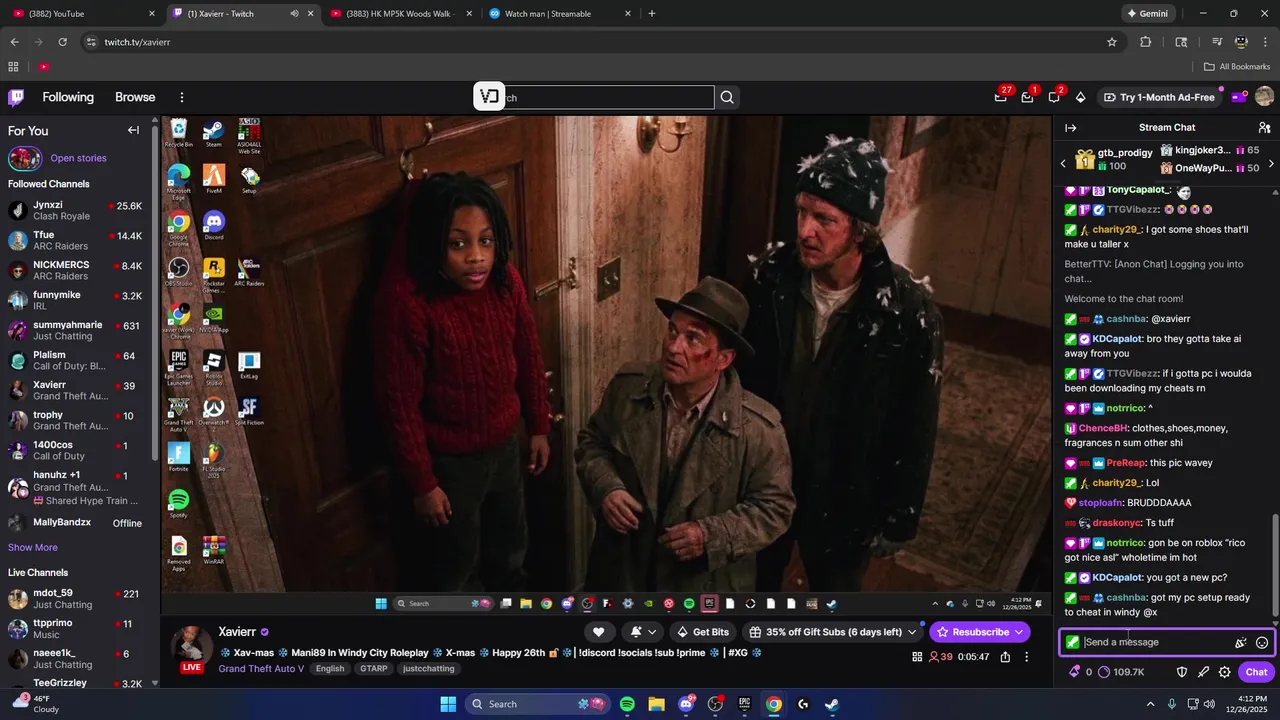Click the sword mod tools icon
1280x720 pixels.
click(1203, 672)
